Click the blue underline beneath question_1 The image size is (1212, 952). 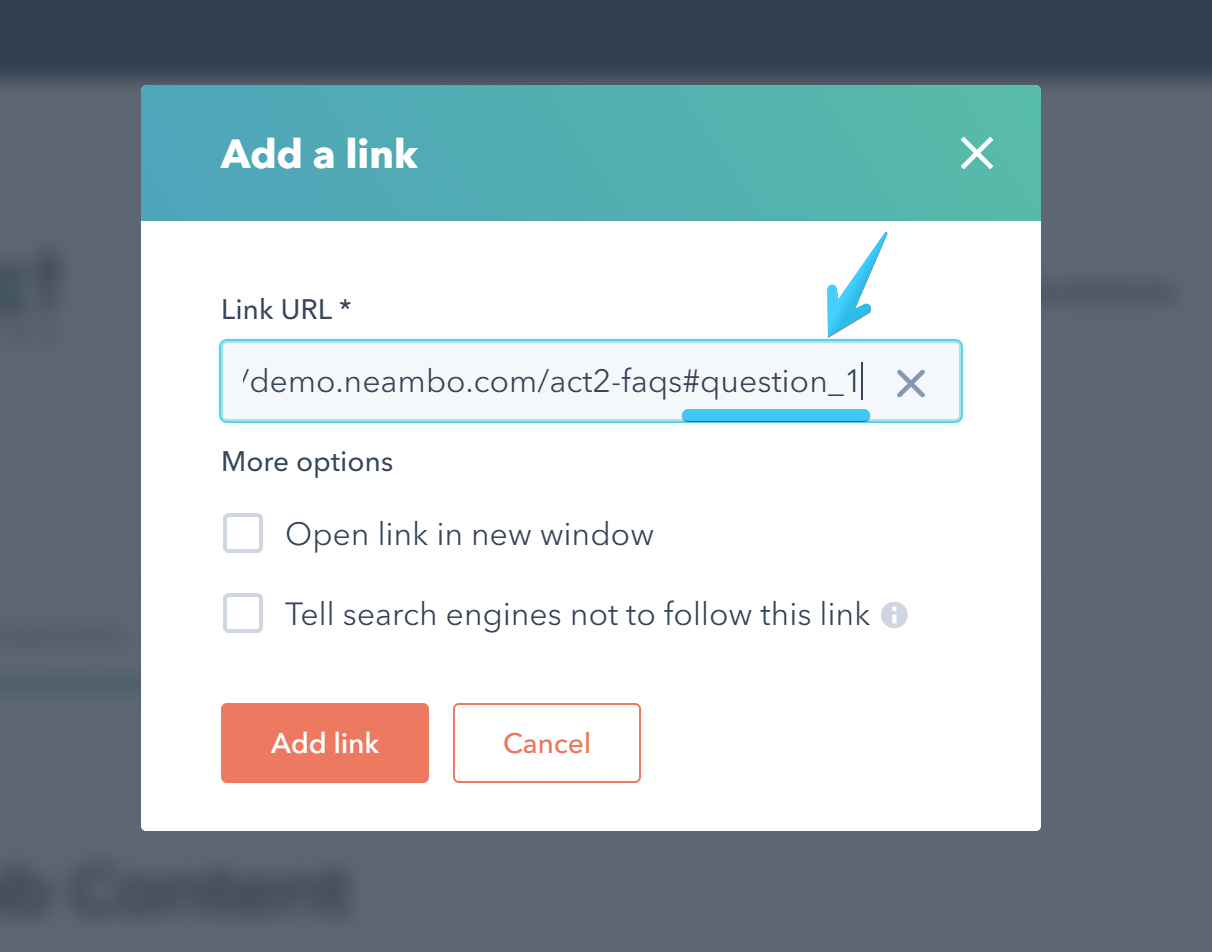775,415
